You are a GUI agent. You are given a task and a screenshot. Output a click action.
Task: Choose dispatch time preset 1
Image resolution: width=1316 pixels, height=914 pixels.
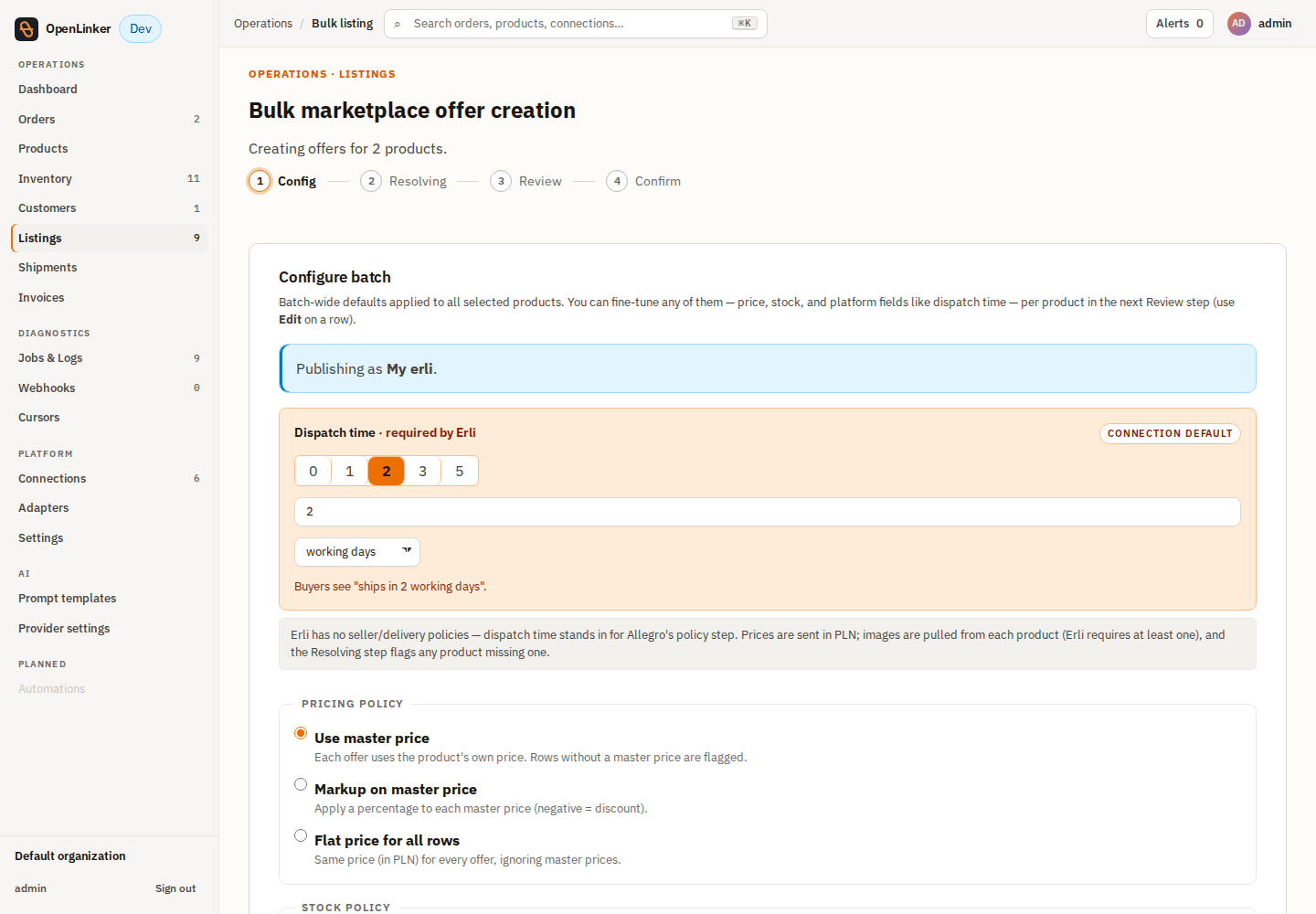tap(350, 472)
